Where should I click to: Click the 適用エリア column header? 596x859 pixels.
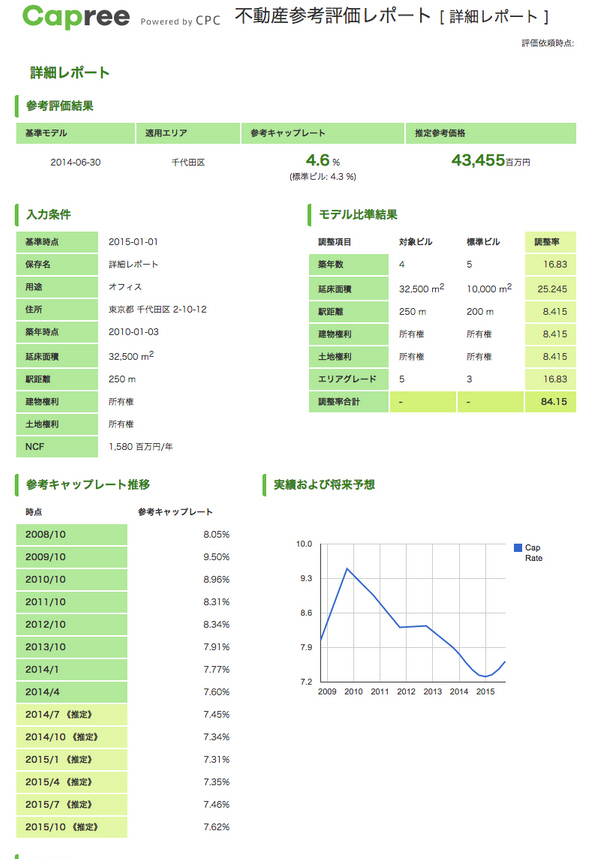pyautogui.click(x=188, y=133)
